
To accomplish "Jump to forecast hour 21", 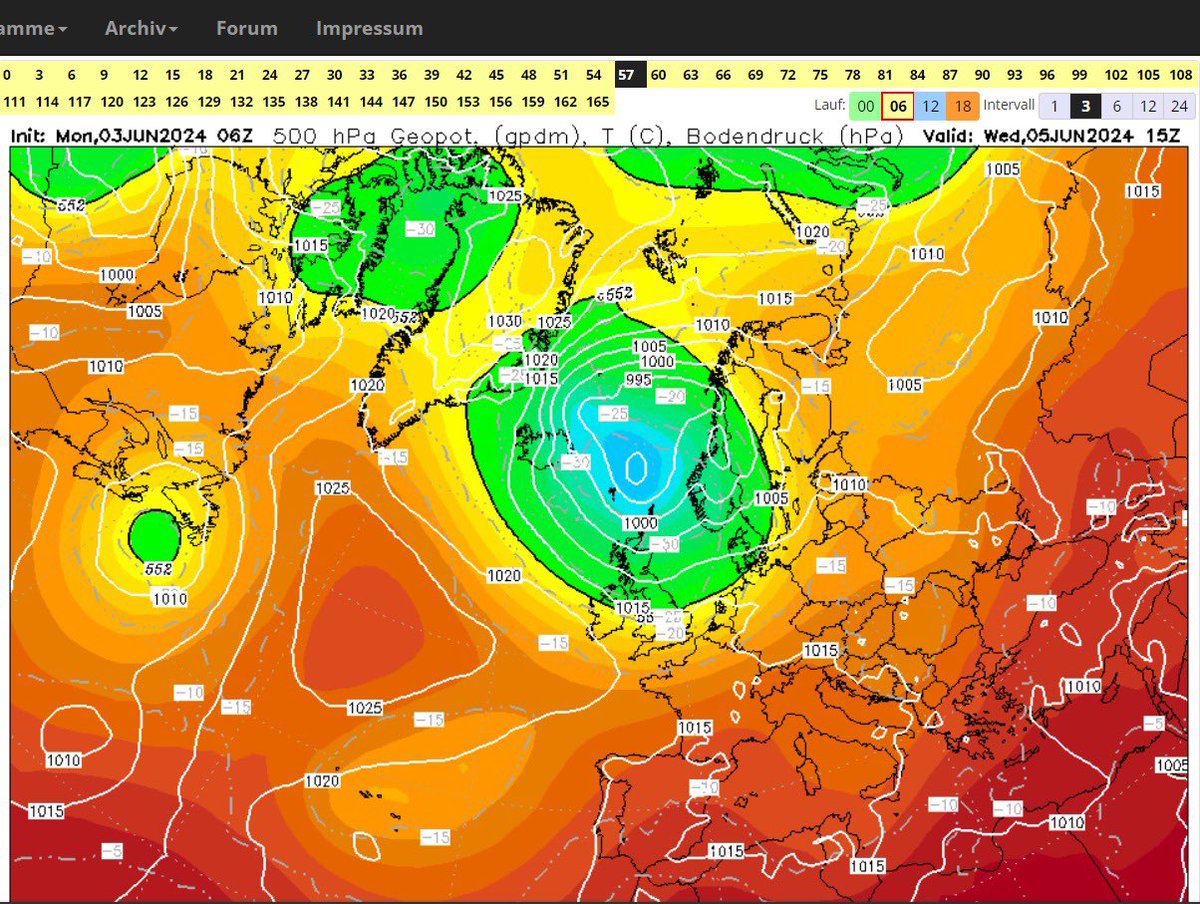I will click(237, 75).
